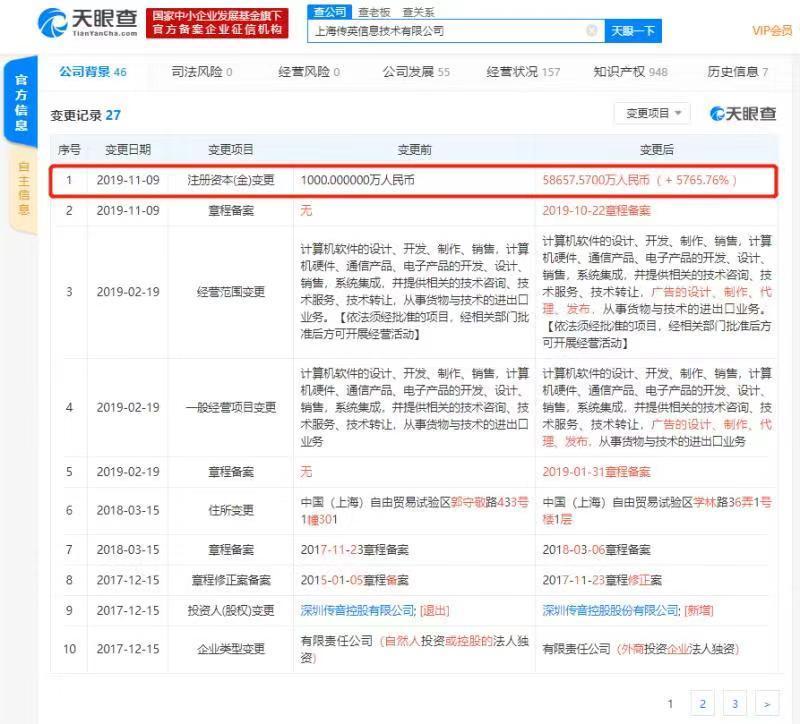The width and height of the screenshot is (800, 724).
Task: Open the 经营风险 tab
Action: click(x=308, y=72)
